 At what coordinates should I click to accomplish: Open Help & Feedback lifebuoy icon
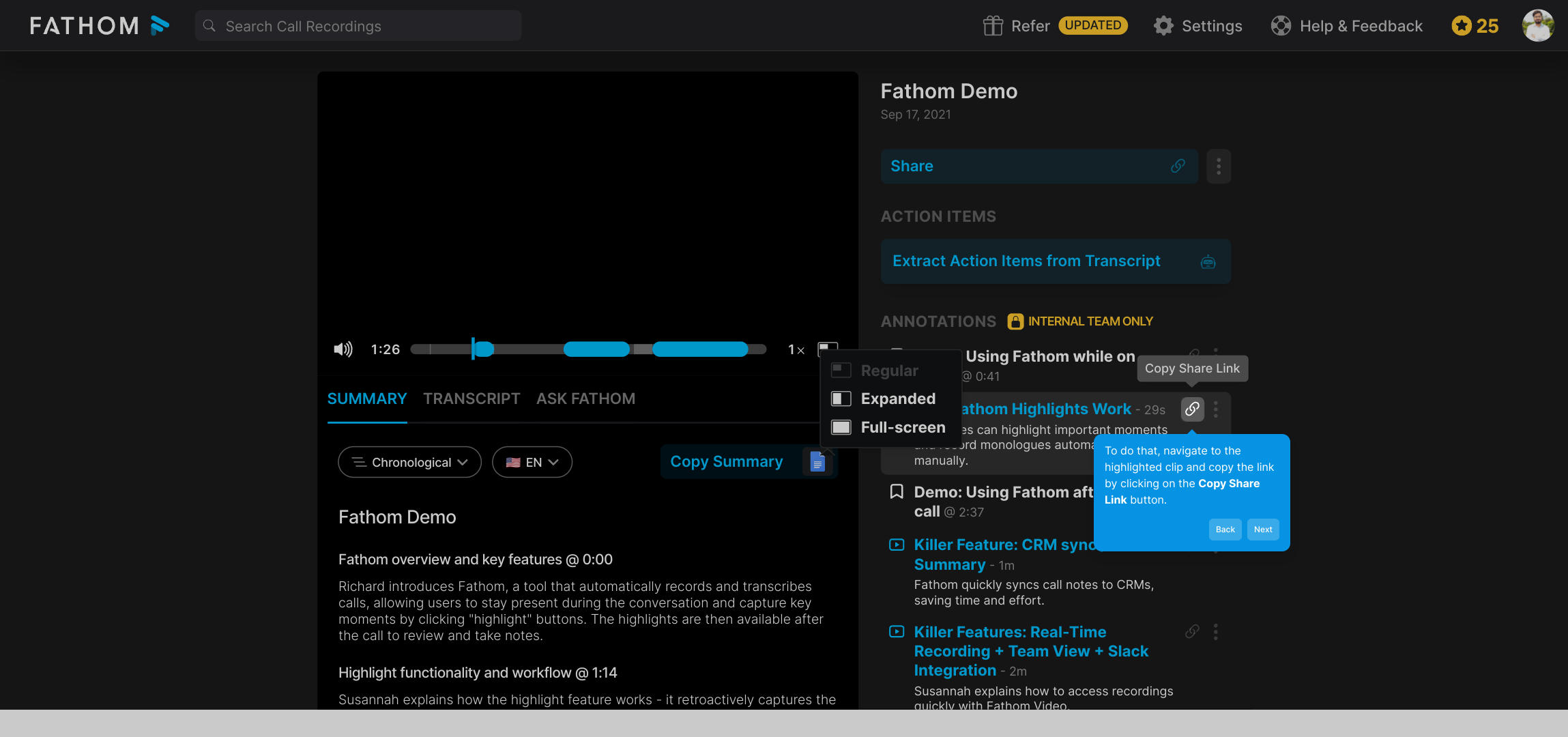(x=1281, y=26)
